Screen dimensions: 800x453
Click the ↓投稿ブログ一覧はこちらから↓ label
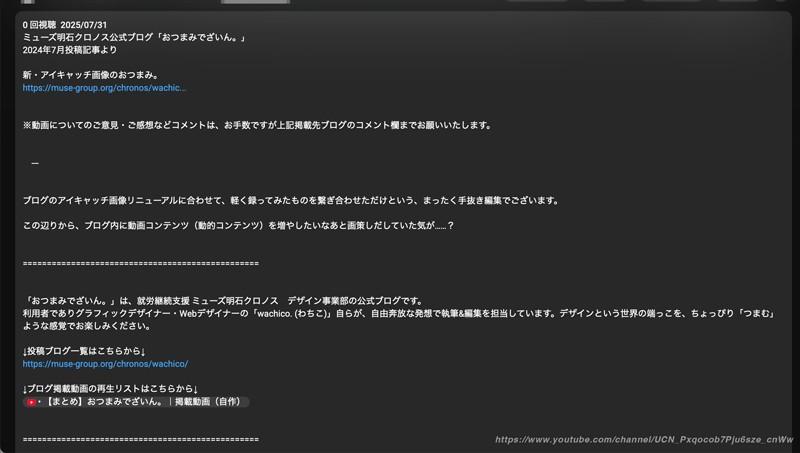click(84, 351)
